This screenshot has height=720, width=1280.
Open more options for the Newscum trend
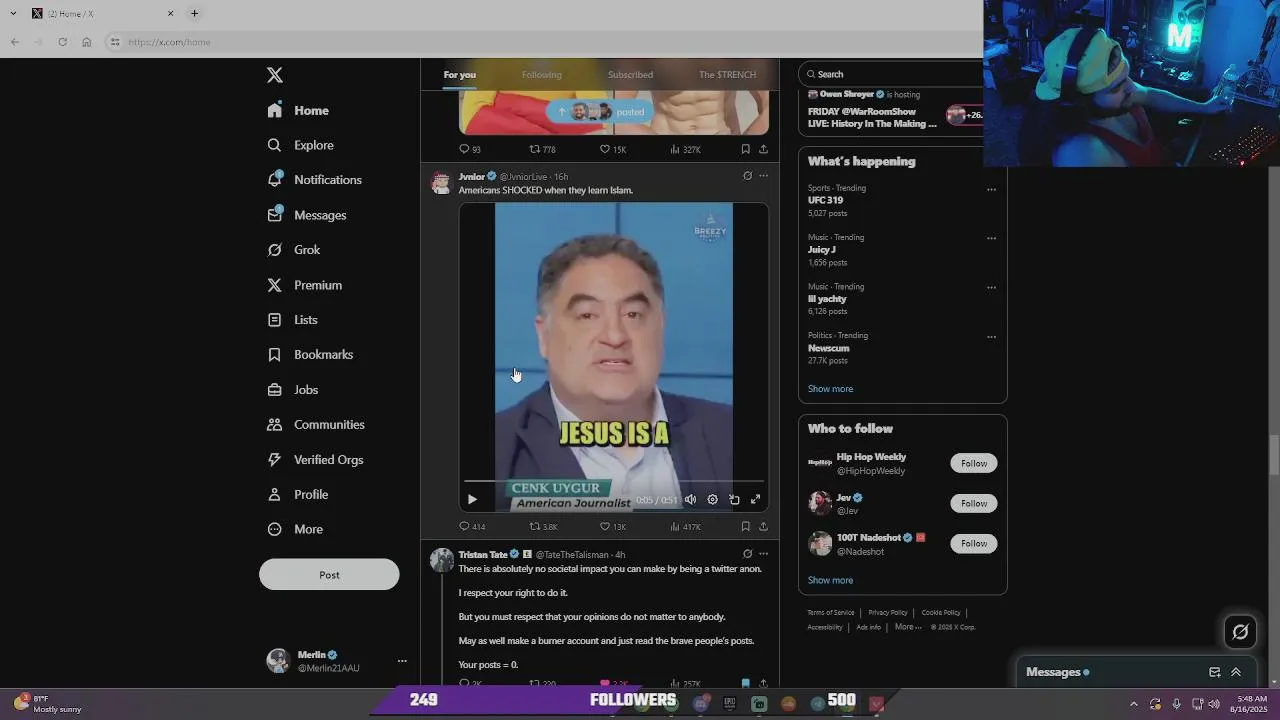pyautogui.click(x=991, y=337)
